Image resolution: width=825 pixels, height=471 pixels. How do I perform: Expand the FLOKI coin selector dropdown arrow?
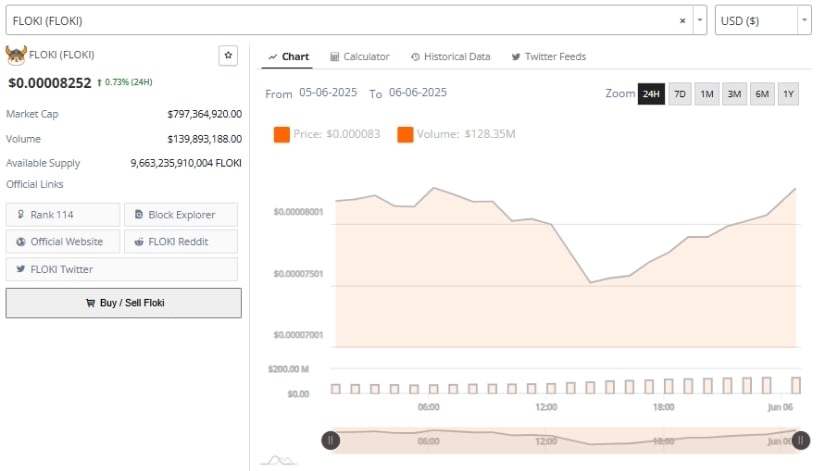(699, 20)
